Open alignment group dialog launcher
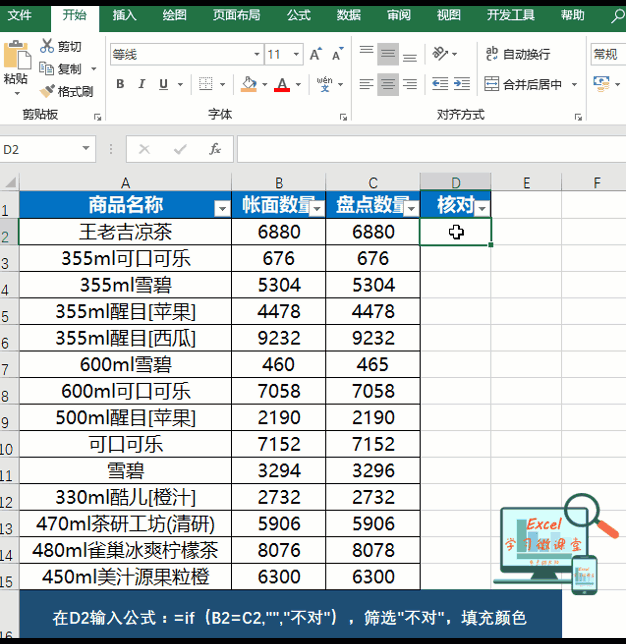Screen dimensions: 626x644 coord(578,117)
